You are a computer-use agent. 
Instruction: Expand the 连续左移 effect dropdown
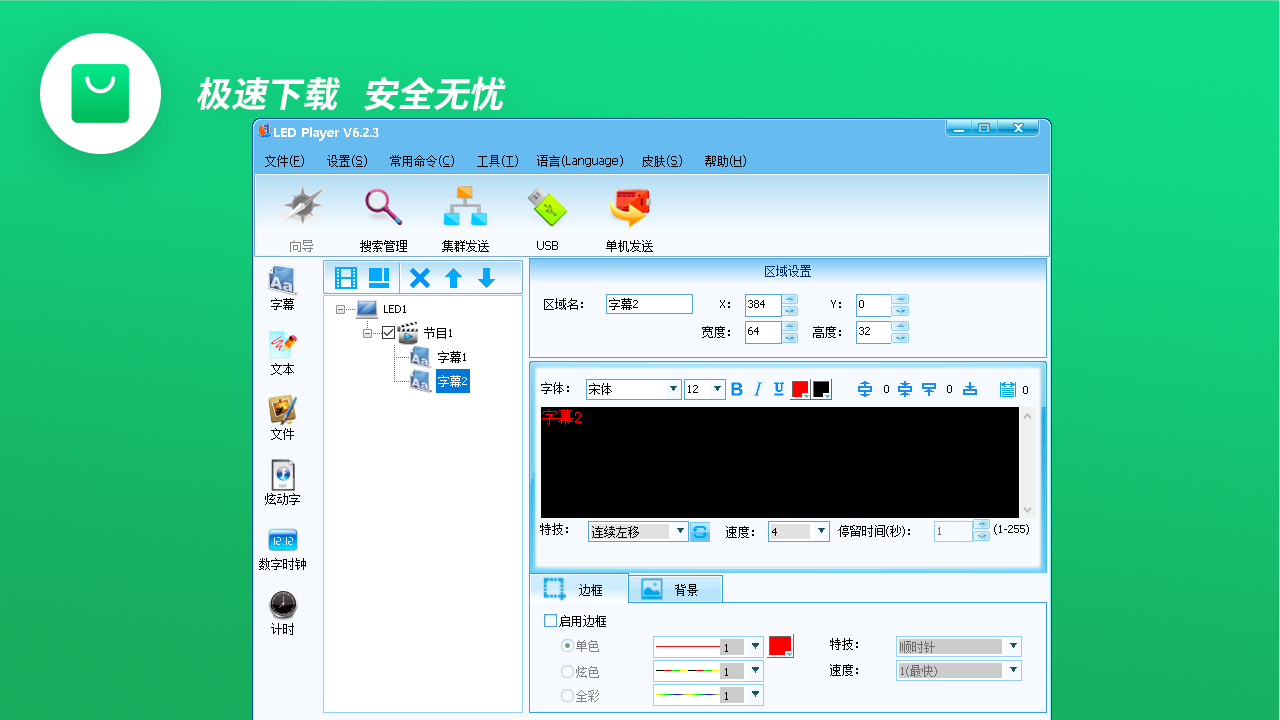[x=680, y=532]
